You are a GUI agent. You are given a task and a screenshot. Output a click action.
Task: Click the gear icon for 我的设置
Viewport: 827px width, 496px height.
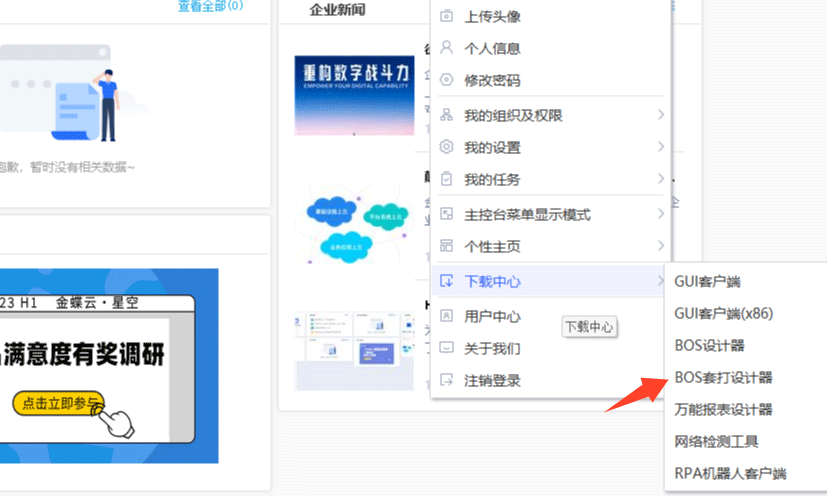click(446, 147)
